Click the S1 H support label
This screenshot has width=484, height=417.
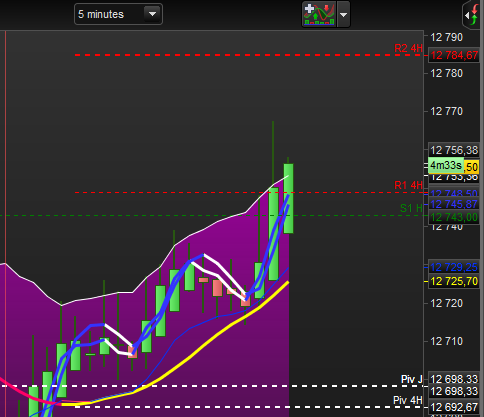pos(411,208)
